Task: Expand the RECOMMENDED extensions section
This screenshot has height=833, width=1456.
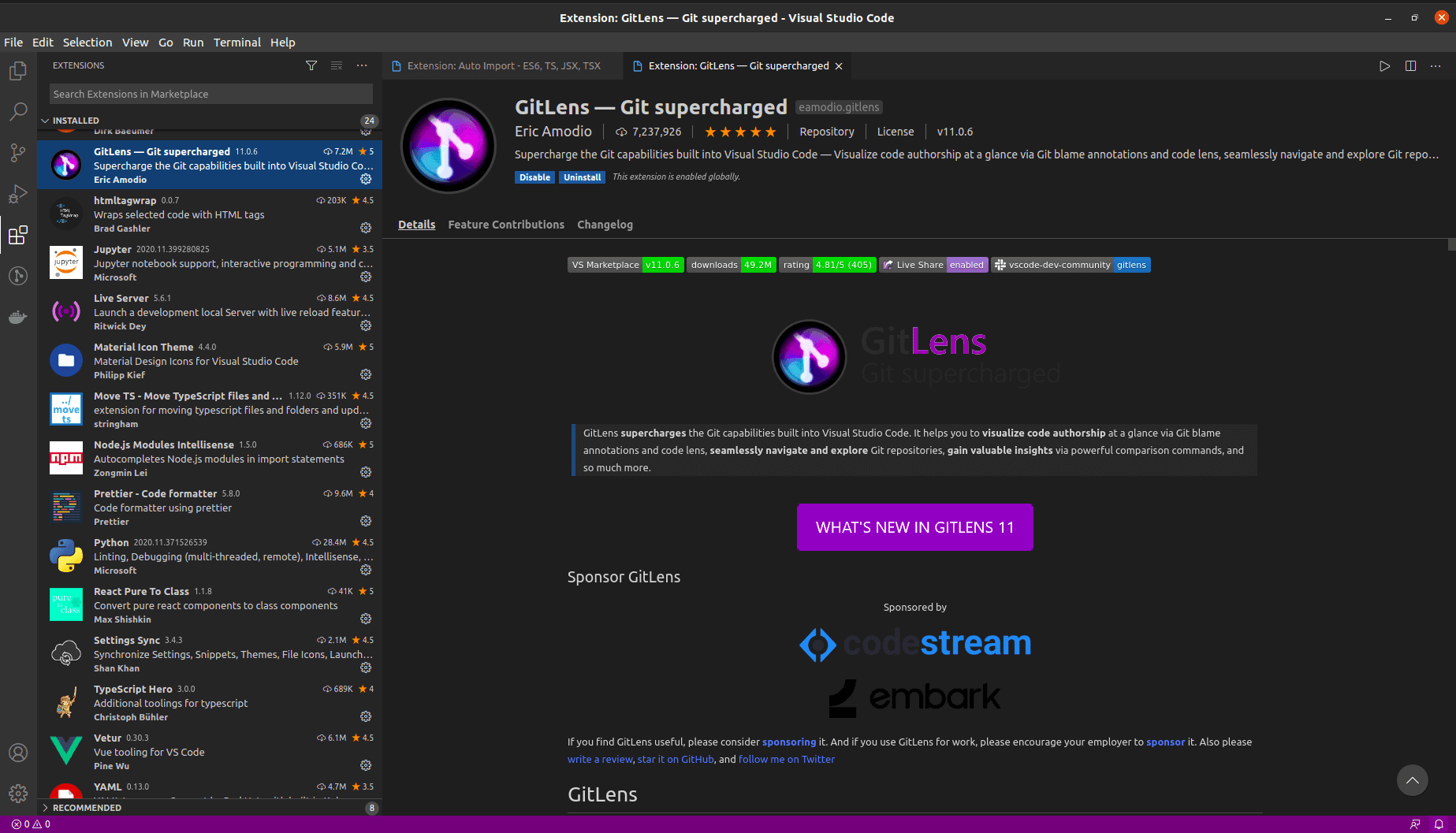Action: point(210,808)
